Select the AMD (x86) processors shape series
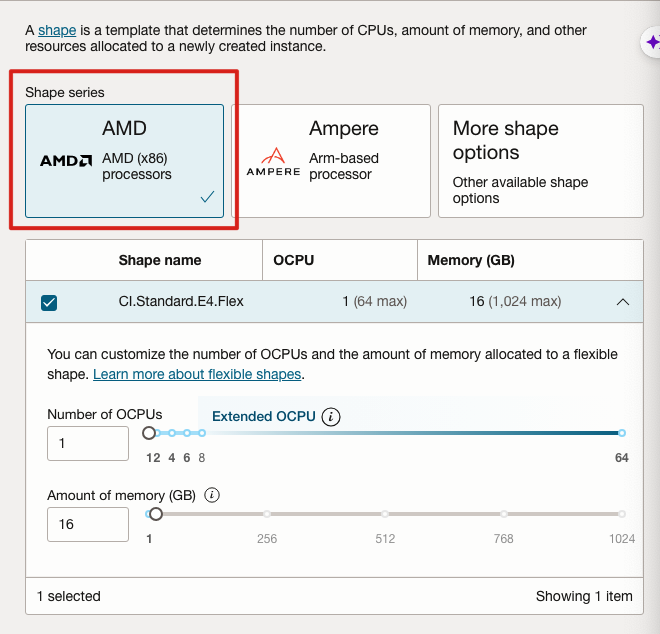Viewport: 660px width, 634px height. 124,160
